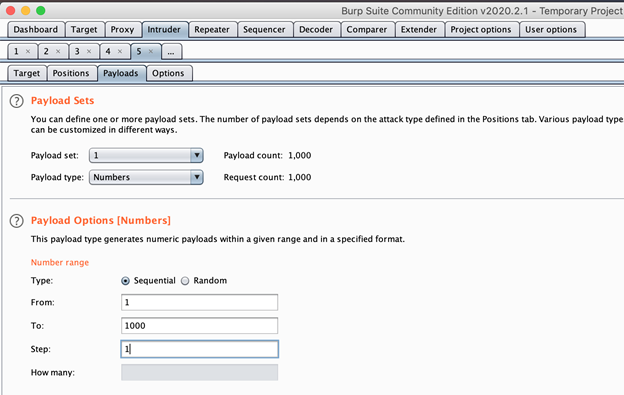The image size is (624, 395).
Task: Switch to the Dashboard tab
Action: coord(36,29)
